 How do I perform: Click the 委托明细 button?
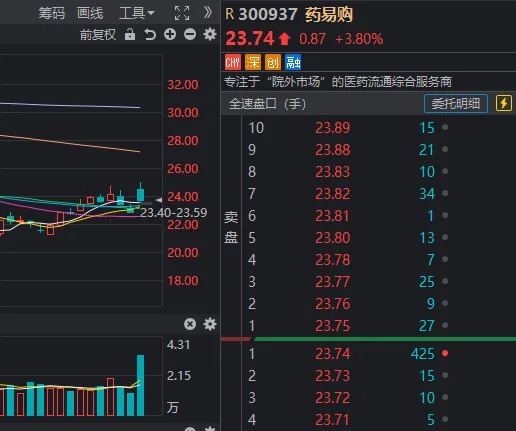(456, 104)
